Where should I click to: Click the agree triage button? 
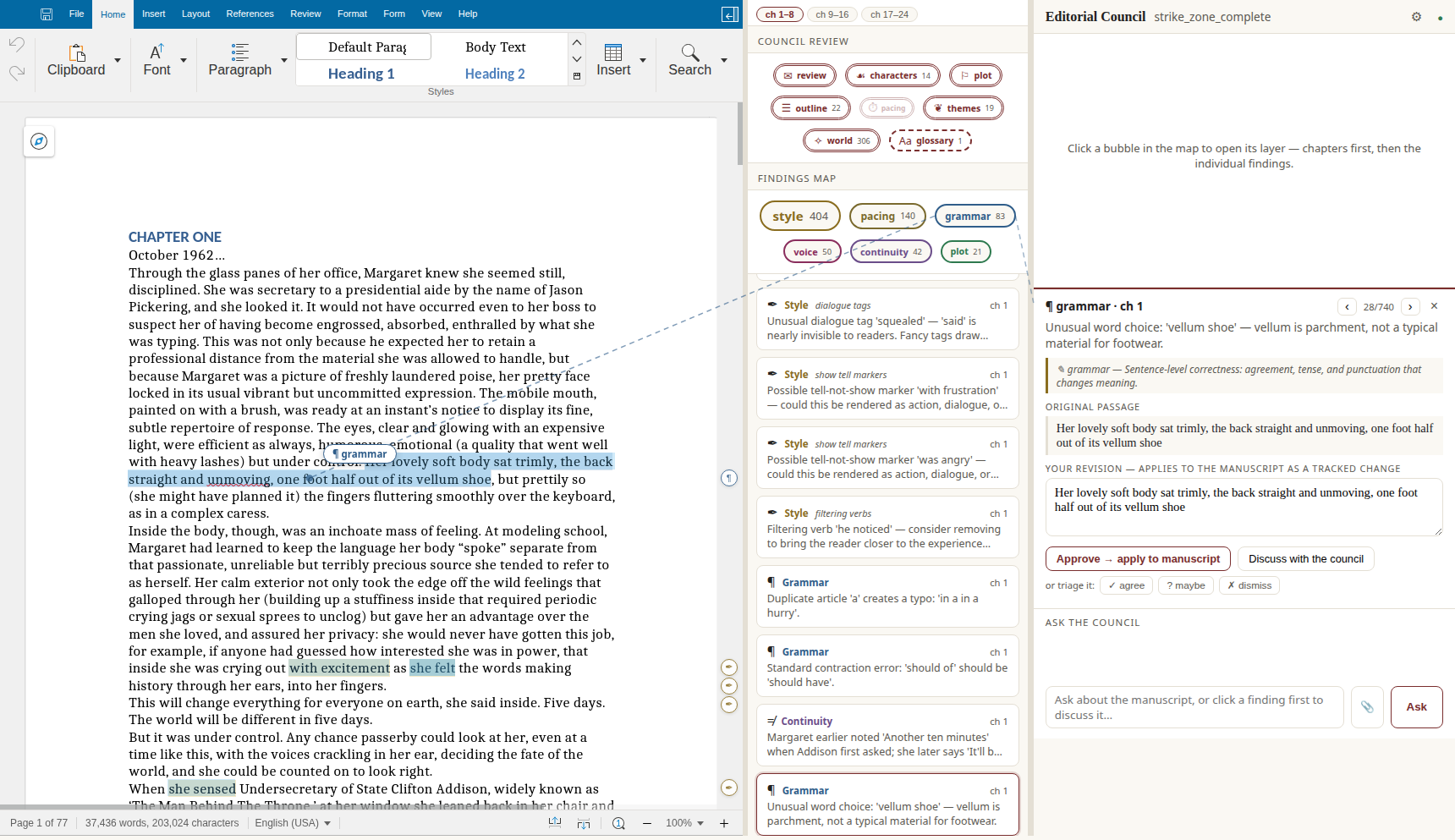tap(1126, 585)
